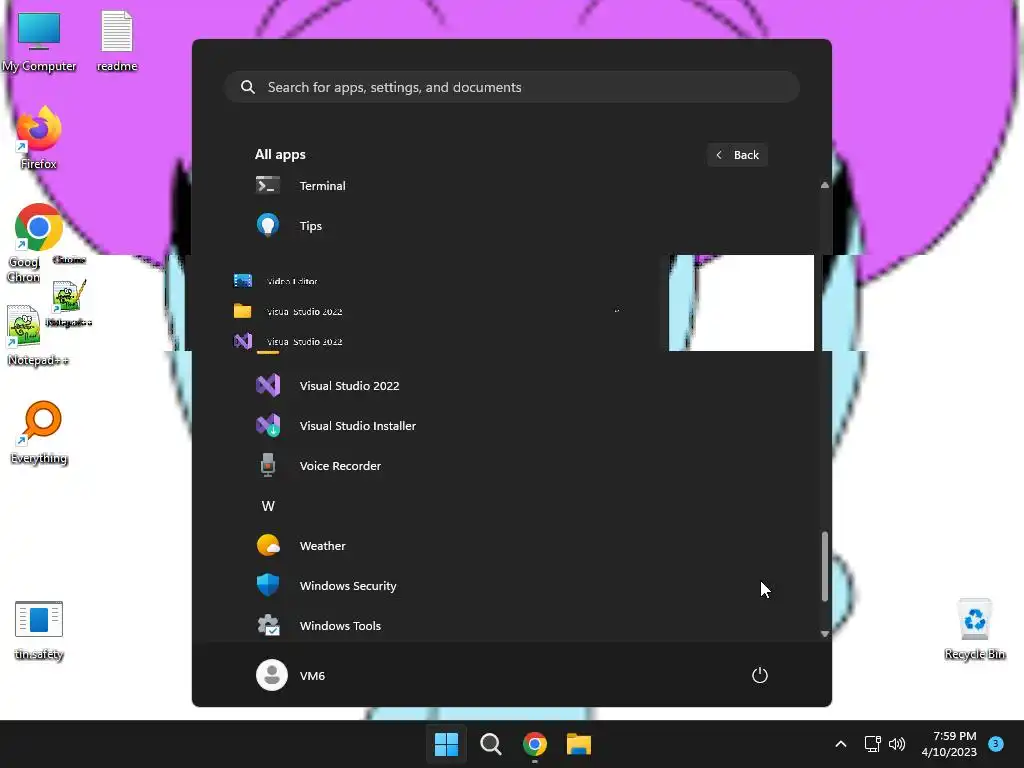Screen dimensions: 1024x768
Task: Launch Visual Studio Installer
Action: pyautogui.click(x=512, y=426)
